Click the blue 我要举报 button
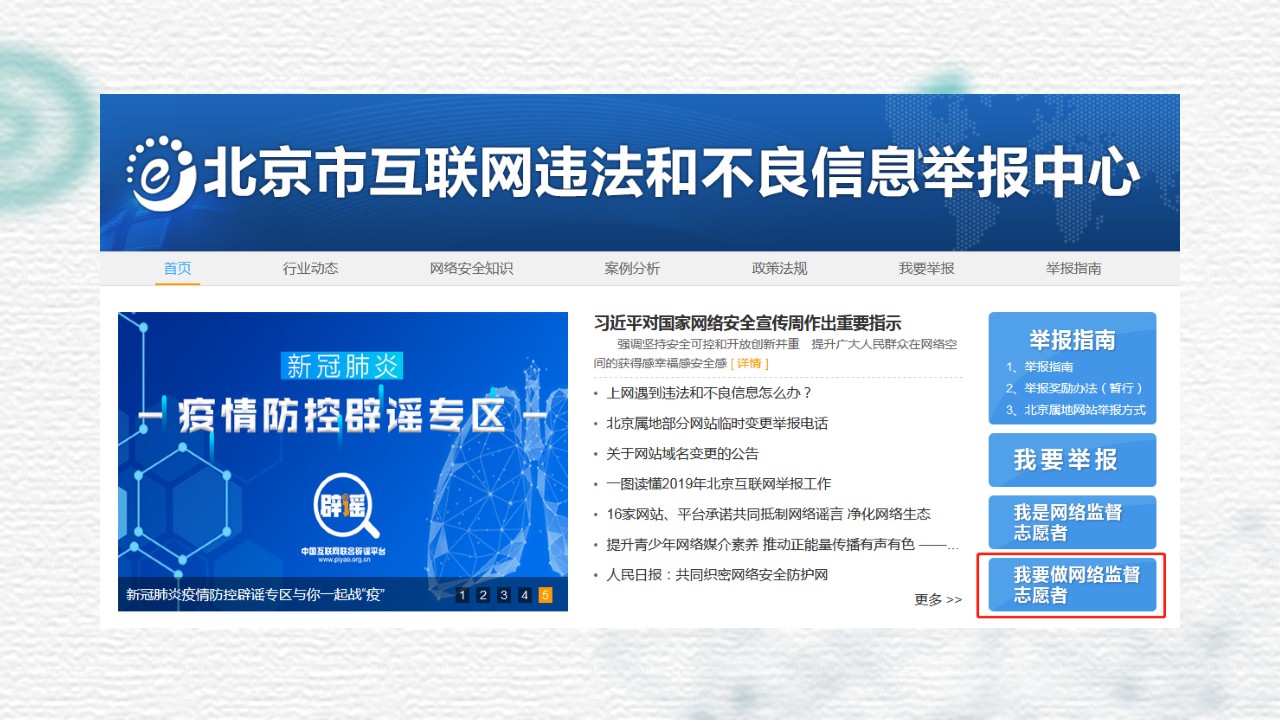1280x720 pixels. pos(1072,460)
